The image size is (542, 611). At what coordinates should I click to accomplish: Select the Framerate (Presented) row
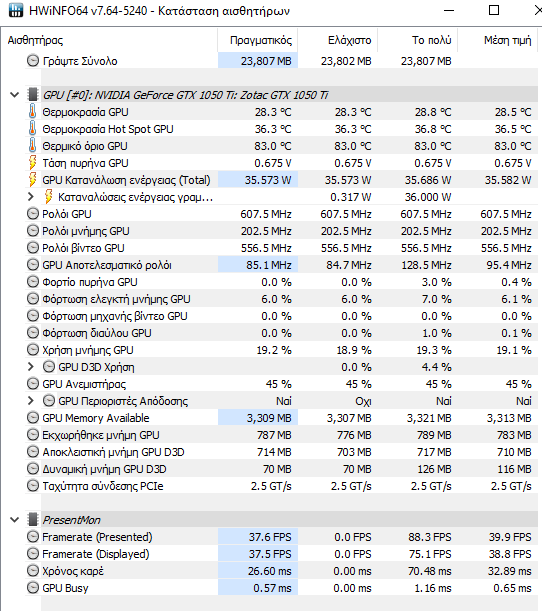281,537
